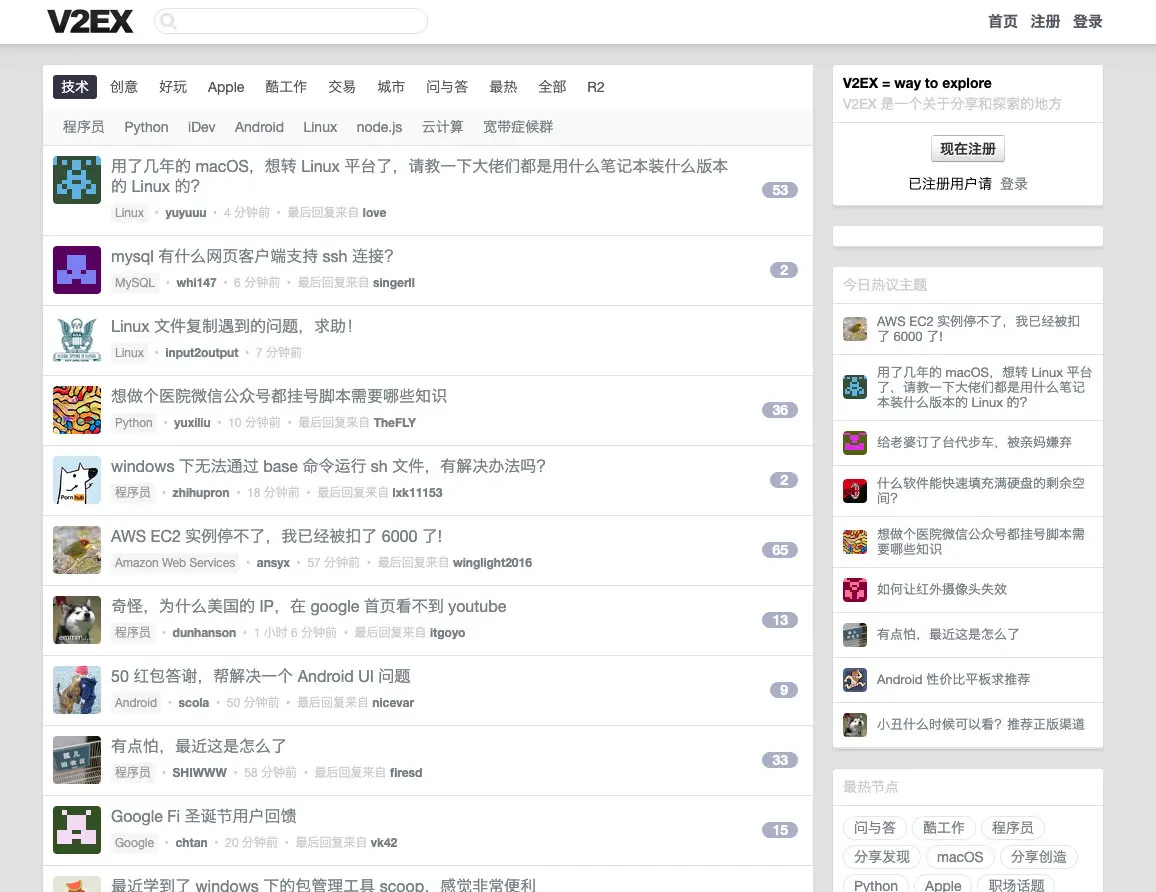The width and height of the screenshot is (1156, 892).
Task: Open yuxiliu's colorful pattern avatar
Action: [77, 410]
